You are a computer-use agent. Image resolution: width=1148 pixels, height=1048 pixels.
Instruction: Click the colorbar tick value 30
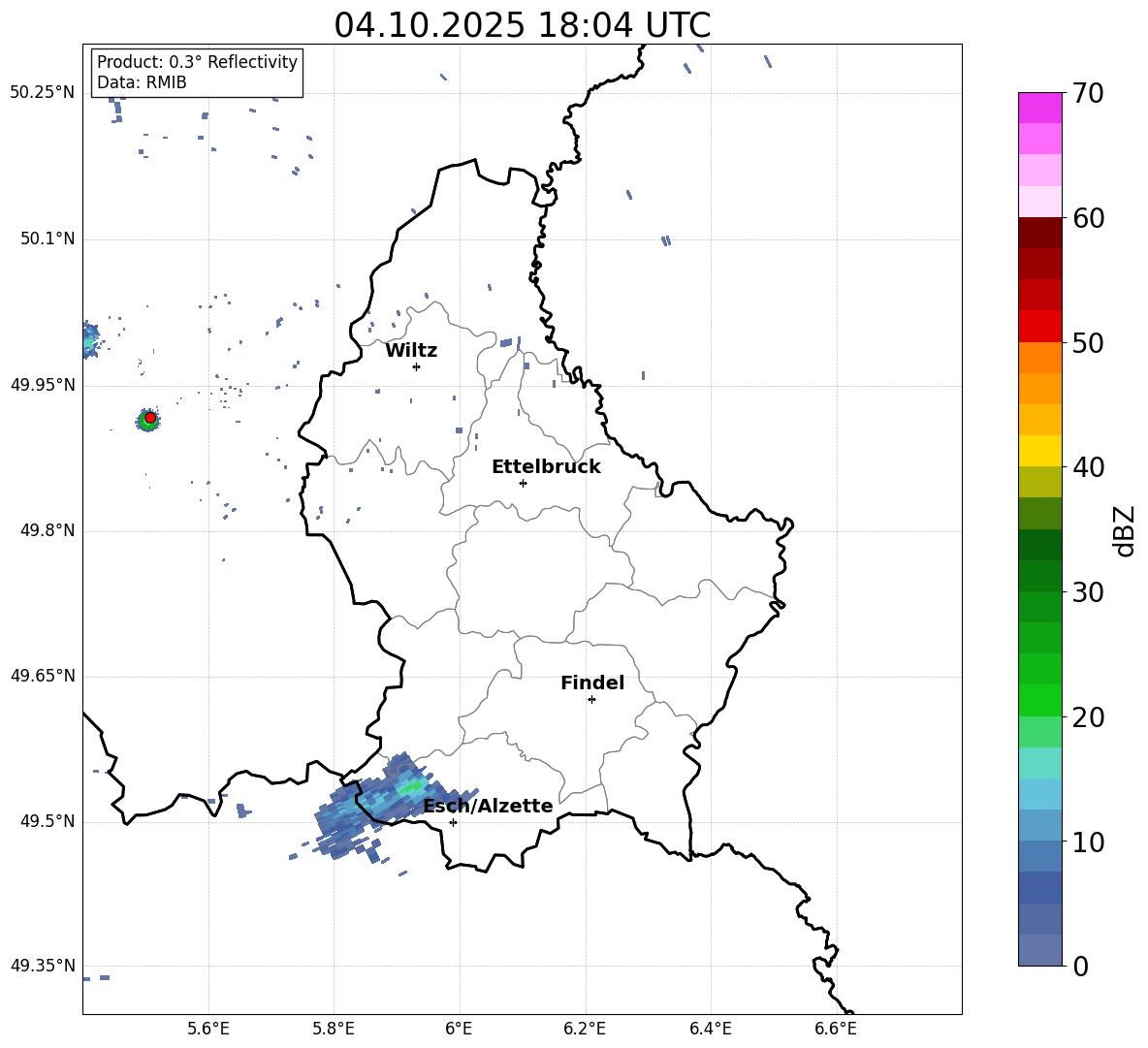(1089, 592)
